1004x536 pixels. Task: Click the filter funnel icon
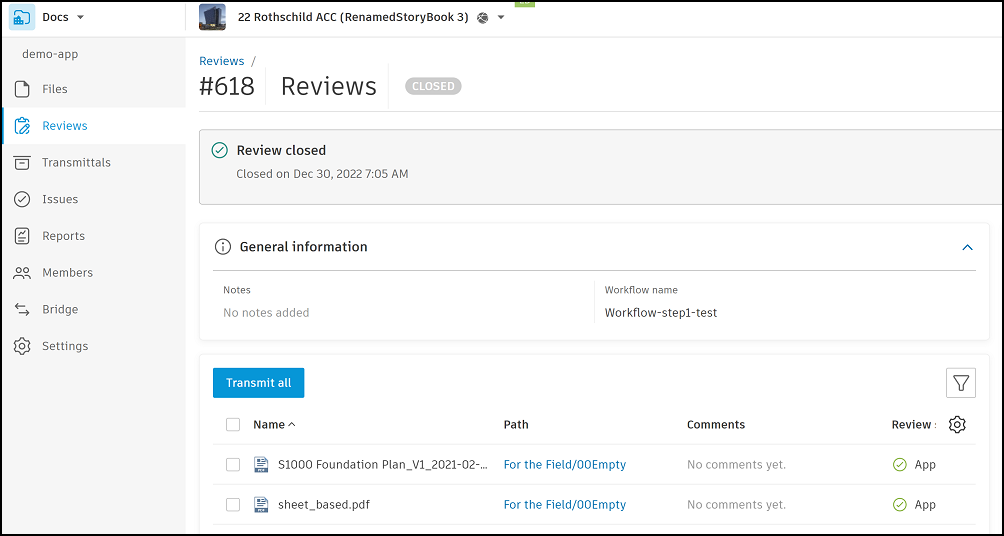coord(961,383)
